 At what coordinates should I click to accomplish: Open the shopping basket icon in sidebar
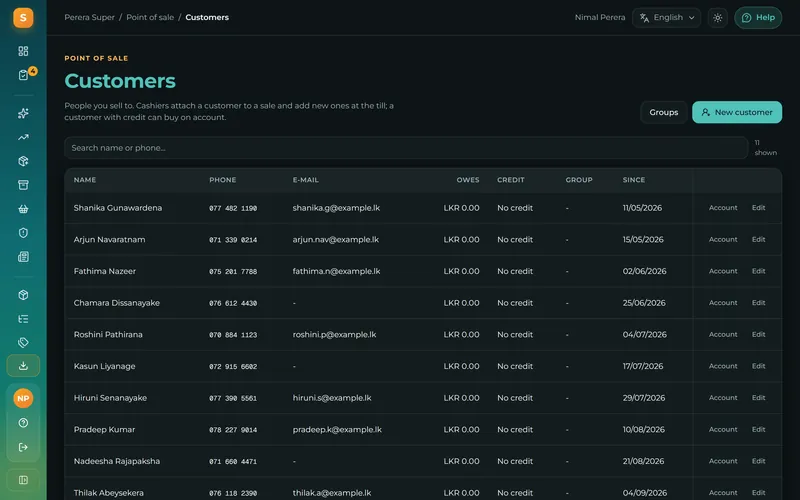(x=23, y=209)
